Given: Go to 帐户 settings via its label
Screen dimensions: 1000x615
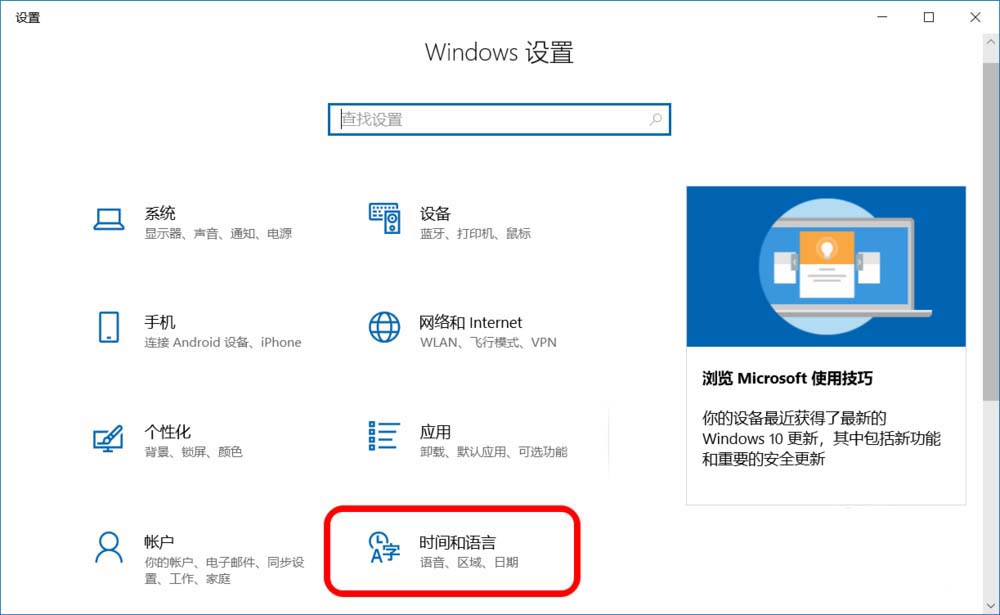Looking at the screenshot, I should coord(160,542).
